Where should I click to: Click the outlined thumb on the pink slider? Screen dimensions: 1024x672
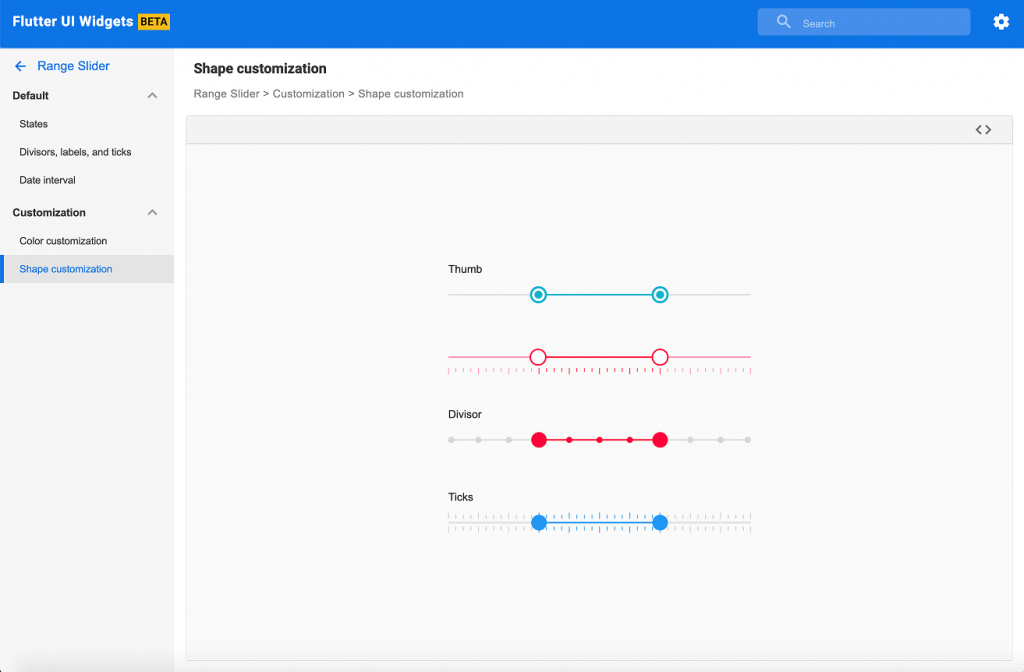click(x=538, y=356)
